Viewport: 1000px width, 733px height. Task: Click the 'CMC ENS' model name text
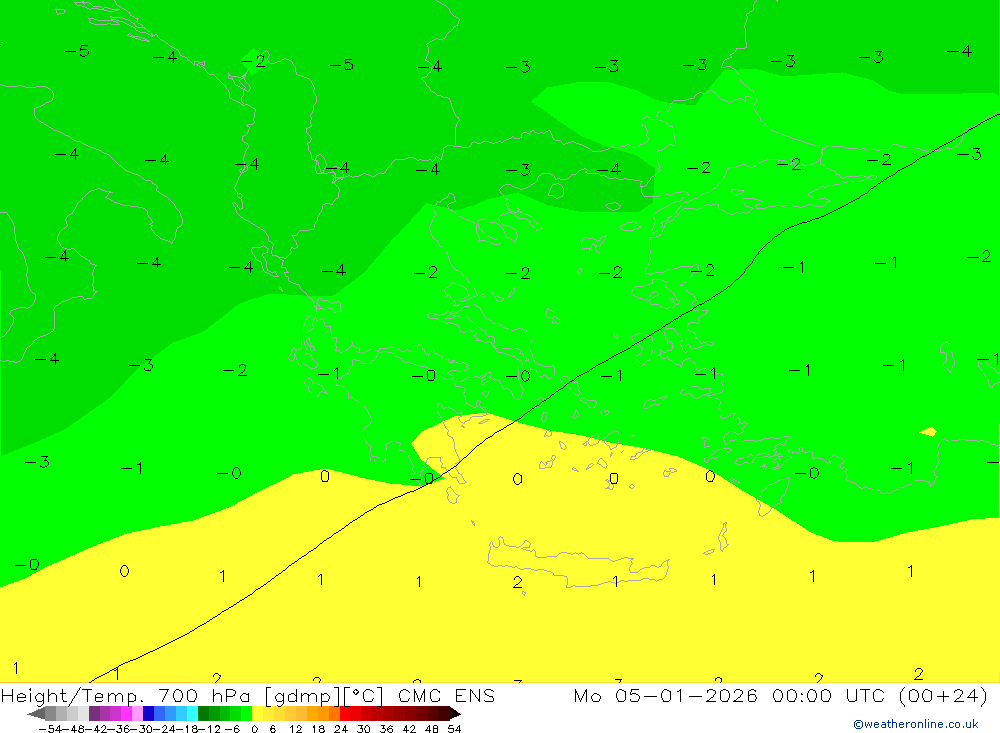pos(446,695)
